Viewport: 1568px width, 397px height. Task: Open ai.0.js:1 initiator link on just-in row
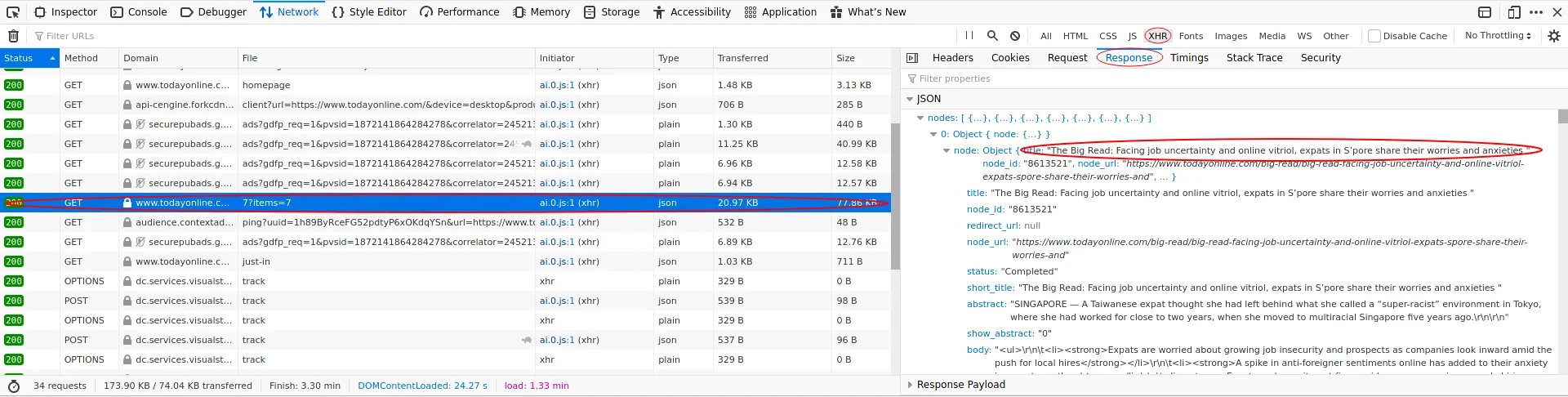[x=557, y=261]
